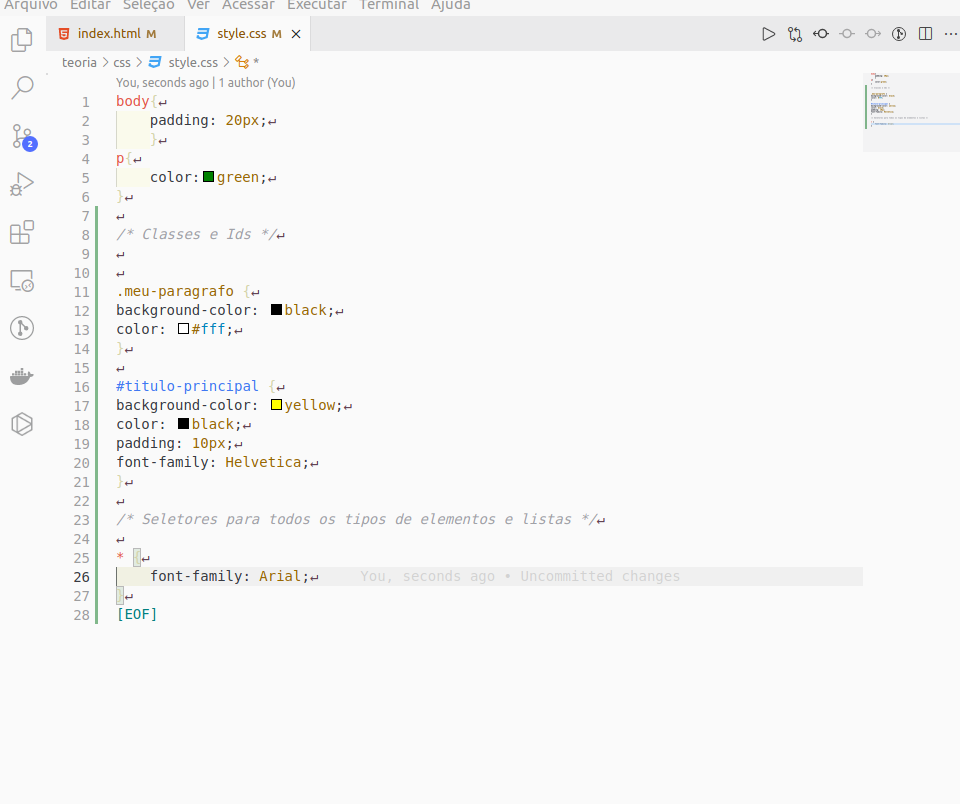Viewport: 960px width, 804px height.
Task: Click the 'body' selector on line 1
Action: tap(133, 101)
